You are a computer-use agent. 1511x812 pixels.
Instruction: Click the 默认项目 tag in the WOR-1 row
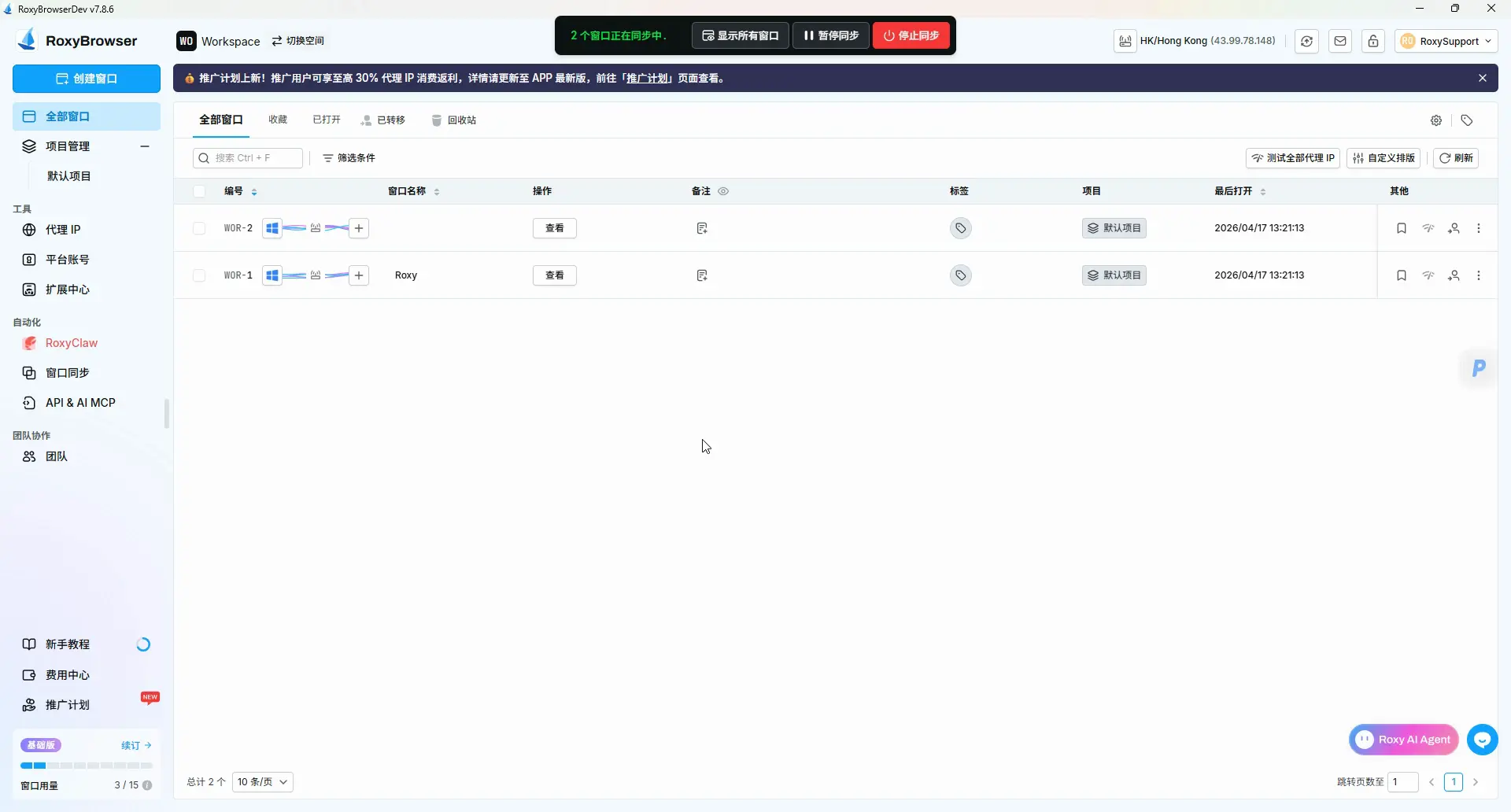coord(1114,275)
